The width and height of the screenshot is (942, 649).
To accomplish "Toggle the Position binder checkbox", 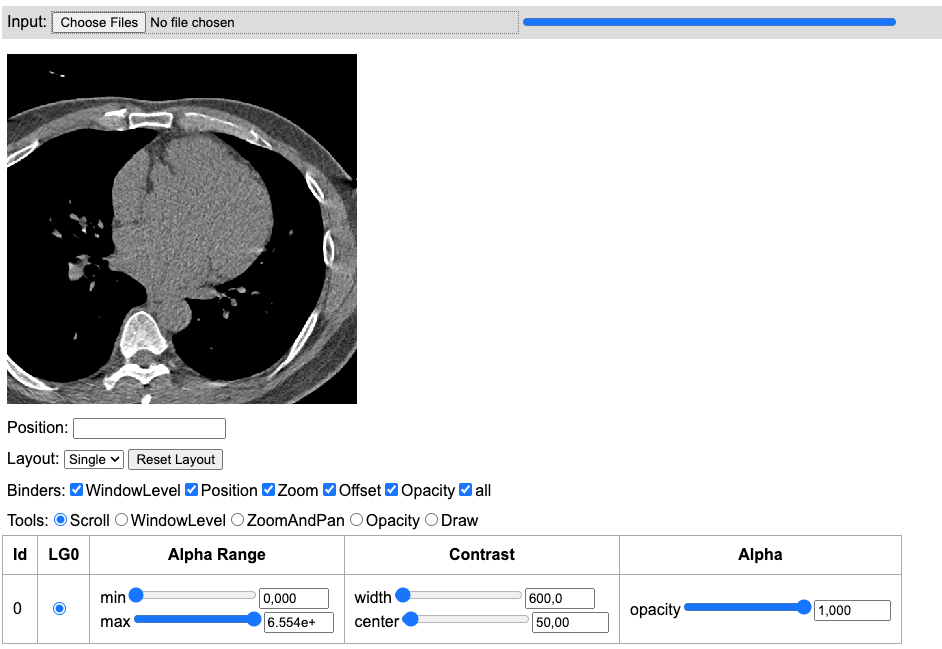I will pos(192,490).
